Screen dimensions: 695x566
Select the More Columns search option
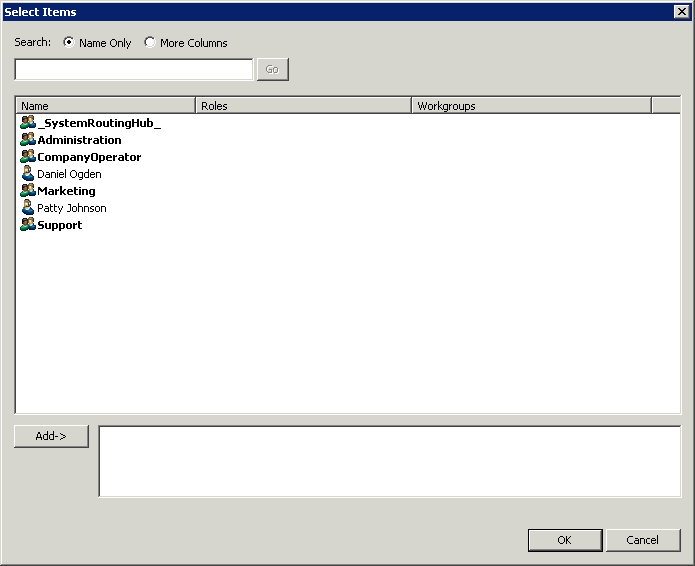[x=150, y=43]
